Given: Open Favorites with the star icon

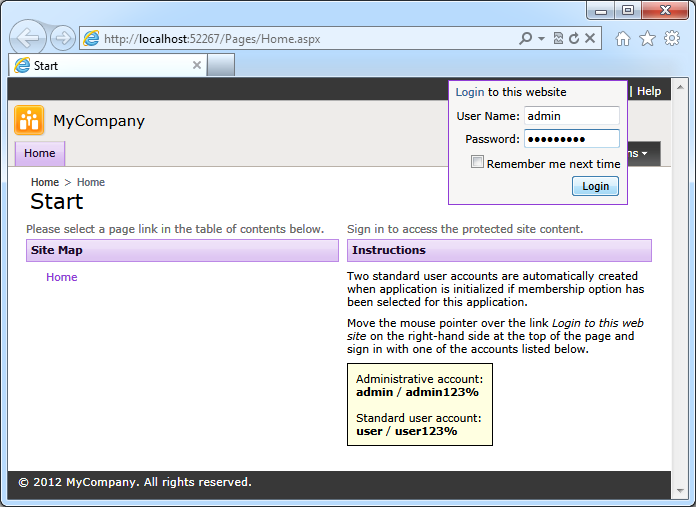Looking at the screenshot, I should (647, 39).
